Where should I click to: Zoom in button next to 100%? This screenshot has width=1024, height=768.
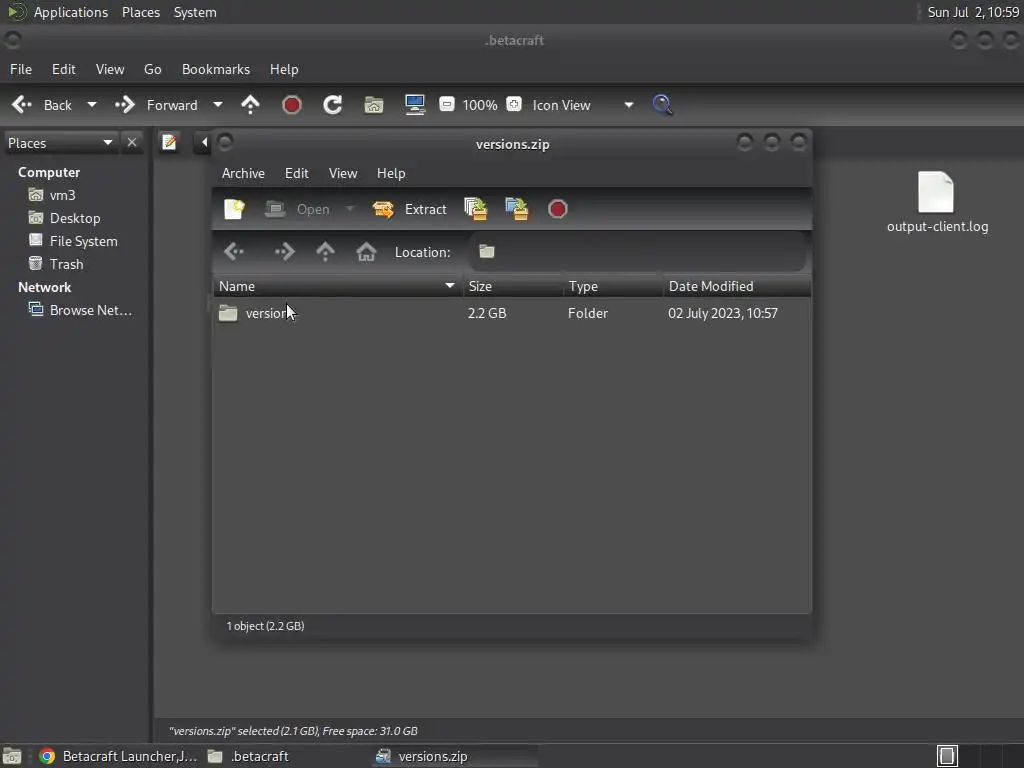coord(514,104)
